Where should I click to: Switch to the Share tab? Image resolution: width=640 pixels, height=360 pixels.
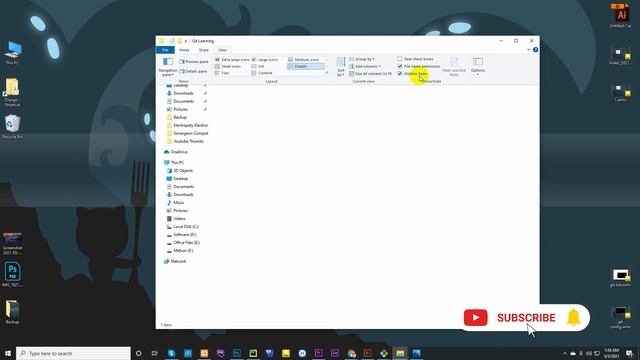tap(204, 50)
